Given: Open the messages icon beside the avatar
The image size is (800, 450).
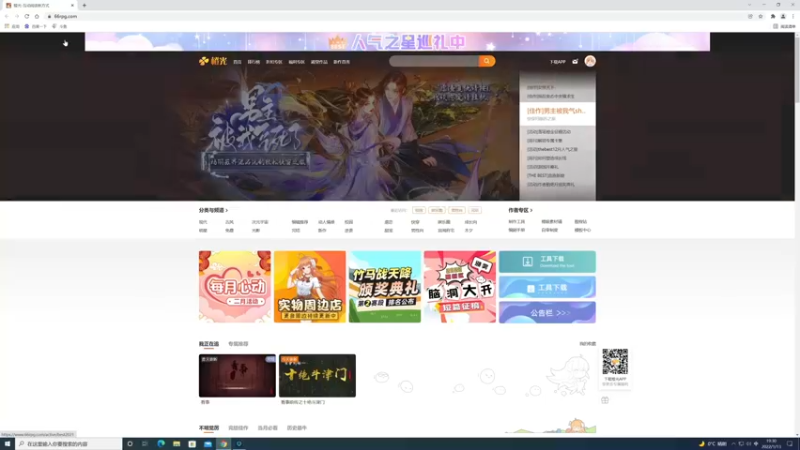Looking at the screenshot, I should [575, 62].
